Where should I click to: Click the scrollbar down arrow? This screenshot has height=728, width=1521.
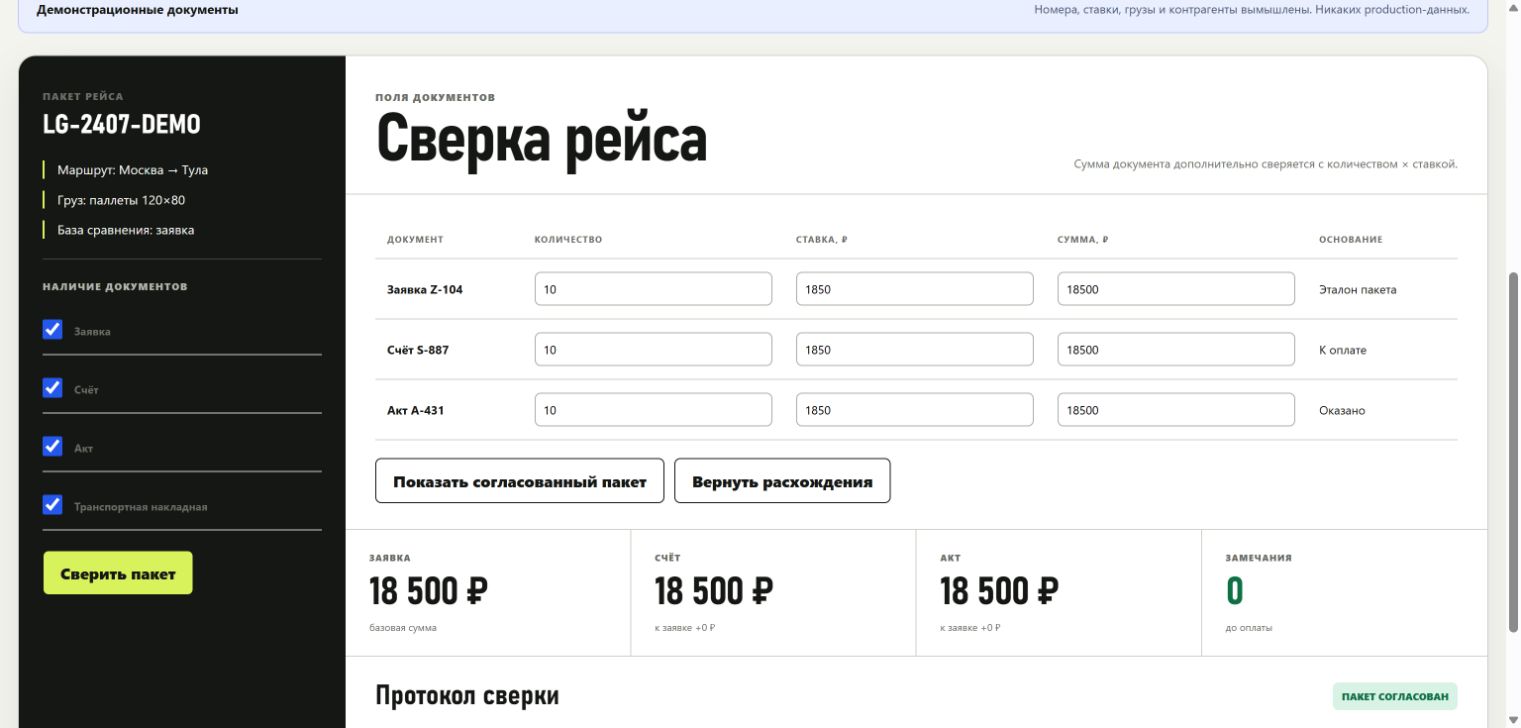1512,720
